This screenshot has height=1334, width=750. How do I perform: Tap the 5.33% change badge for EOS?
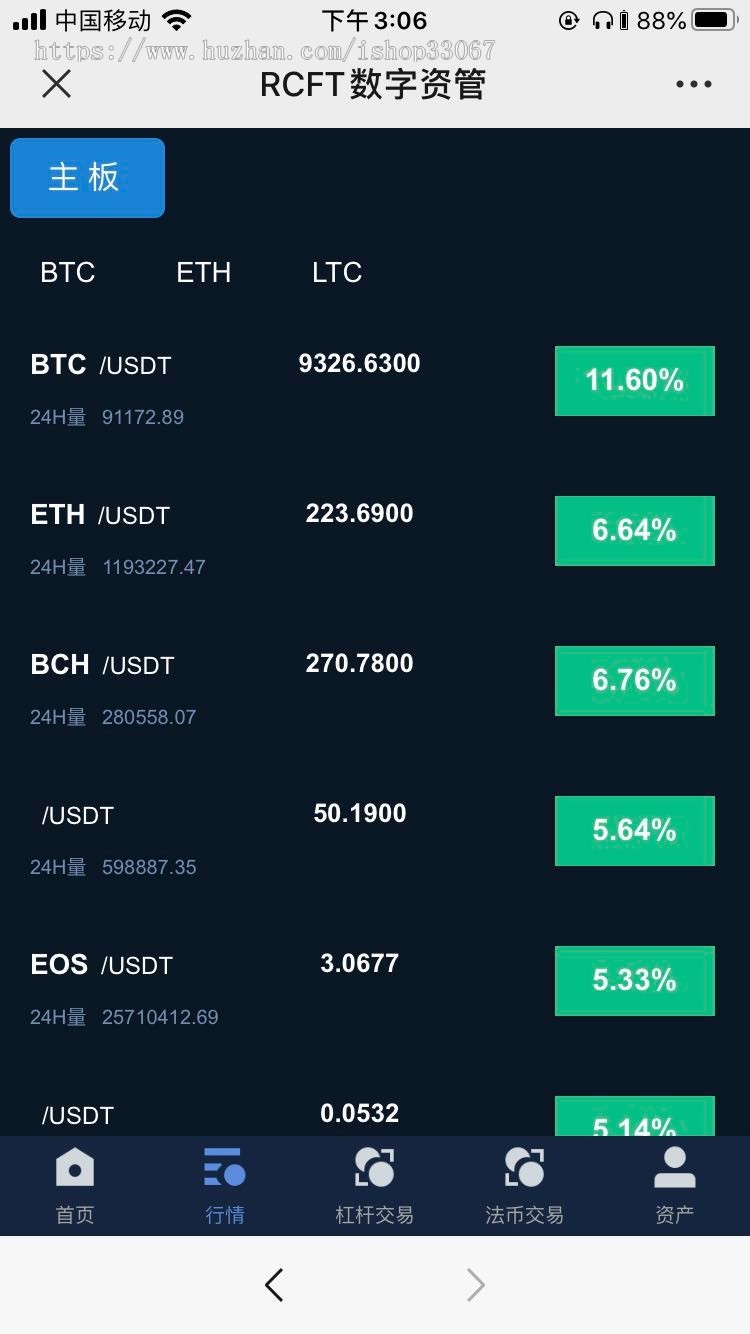tap(634, 980)
